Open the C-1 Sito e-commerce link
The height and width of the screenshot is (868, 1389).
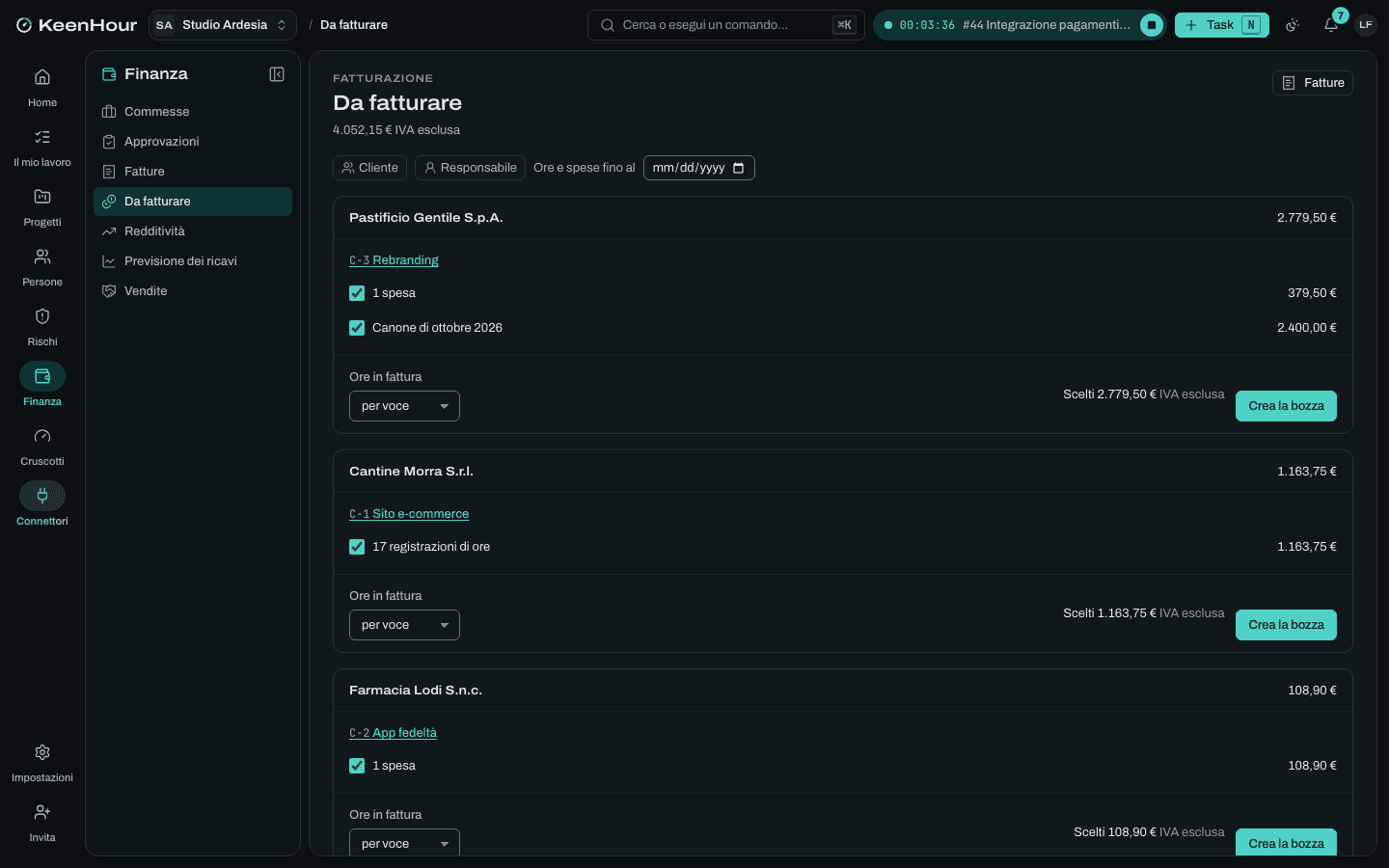pos(409,514)
